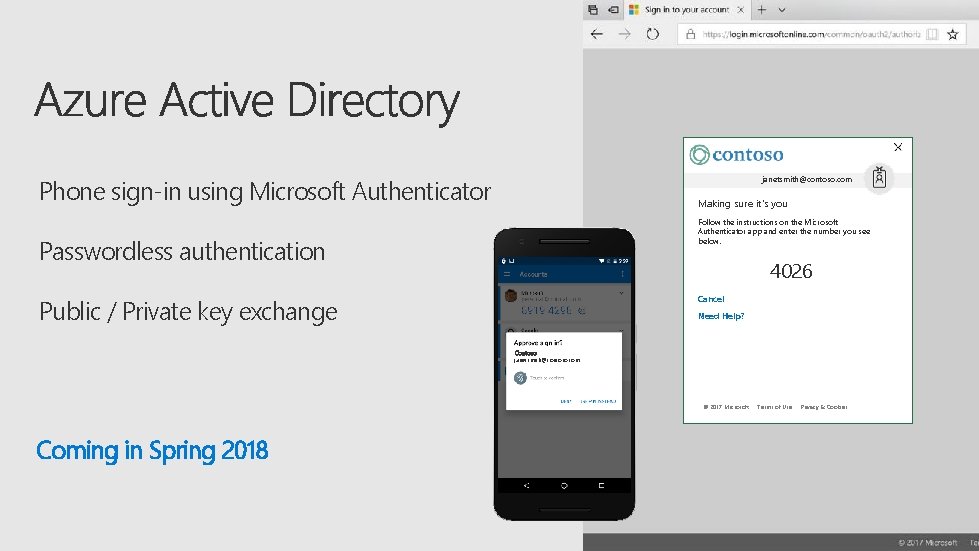Click the browser forward arrow
The width and height of the screenshot is (979, 551).
pos(624,34)
